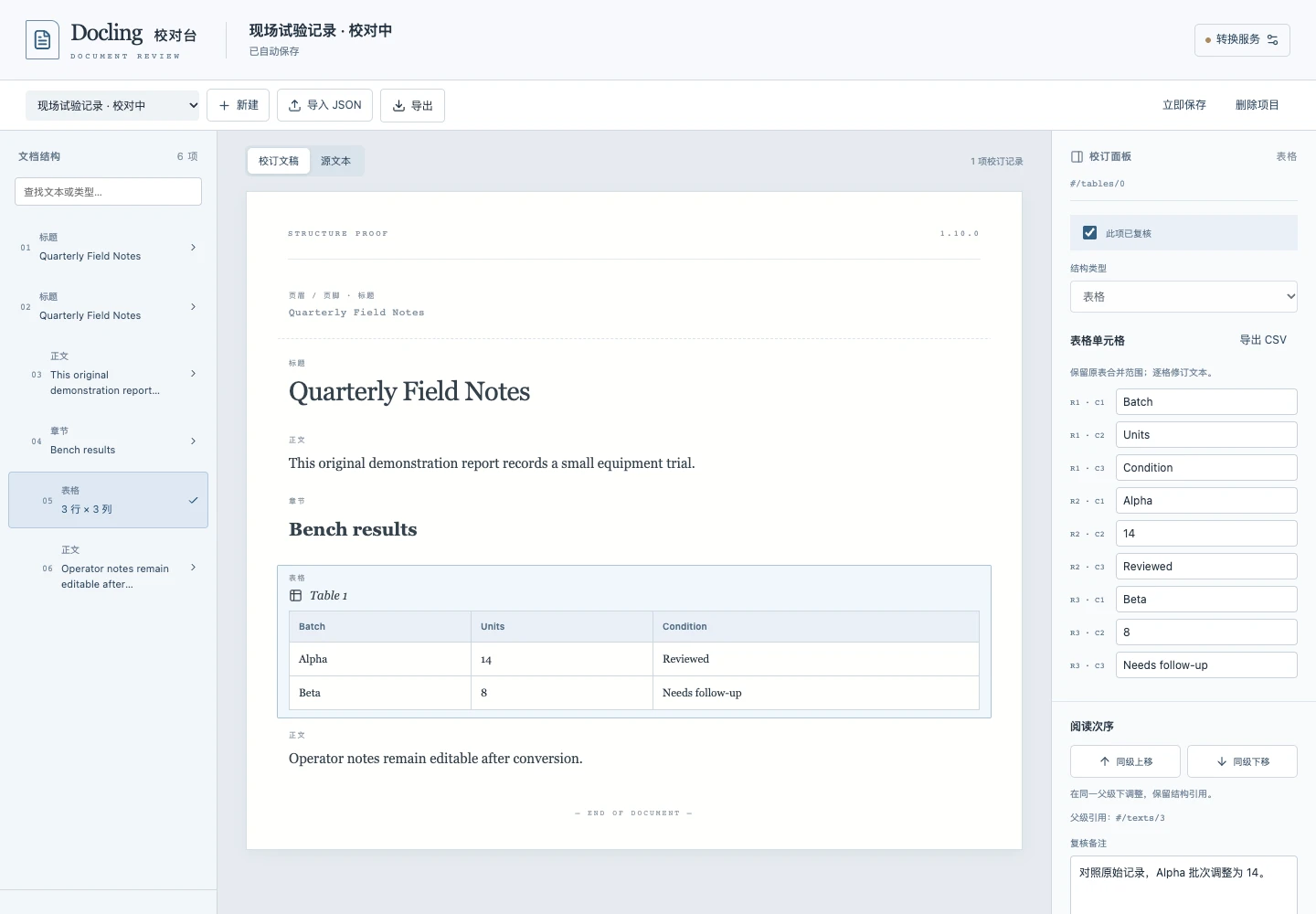Click the Alpha cell in Table 1
Image resolution: width=1316 pixels, height=914 pixels.
tap(379, 659)
